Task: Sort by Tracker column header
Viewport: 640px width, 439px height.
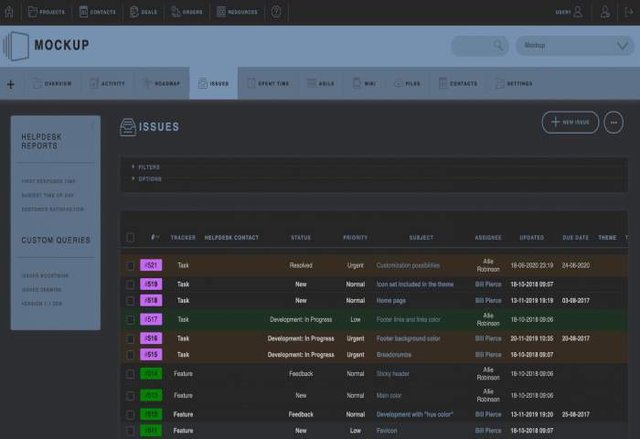Action: click(x=183, y=237)
